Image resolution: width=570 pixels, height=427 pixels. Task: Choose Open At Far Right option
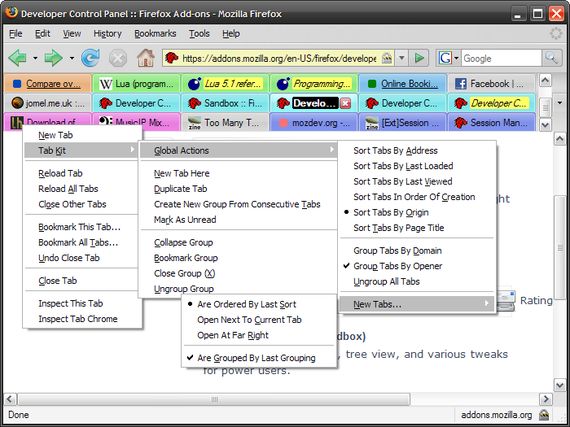259,335
